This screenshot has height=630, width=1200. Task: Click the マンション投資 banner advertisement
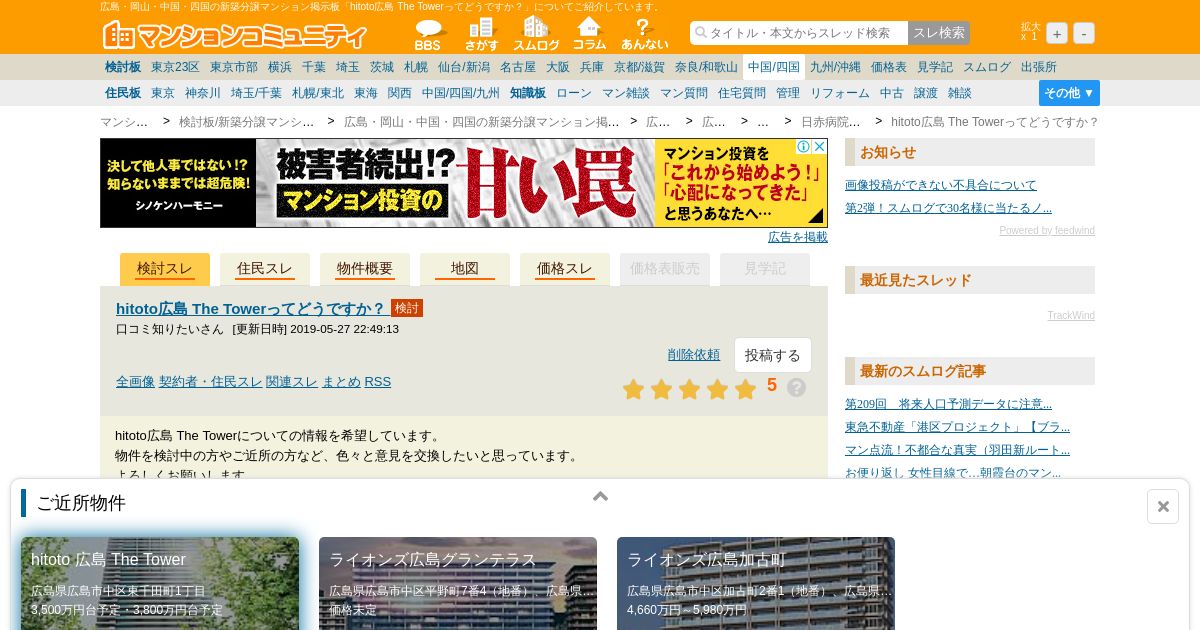click(464, 183)
